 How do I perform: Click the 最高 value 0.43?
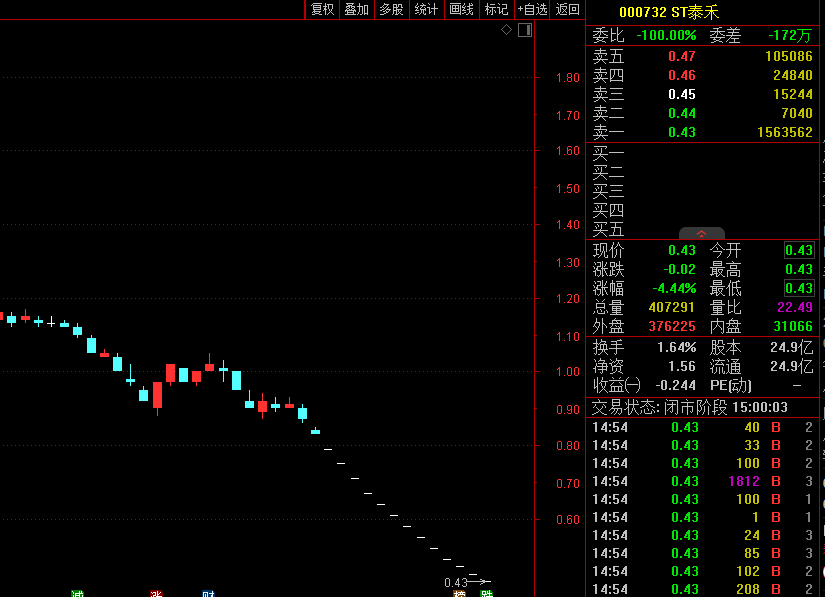tap(799, 269)
